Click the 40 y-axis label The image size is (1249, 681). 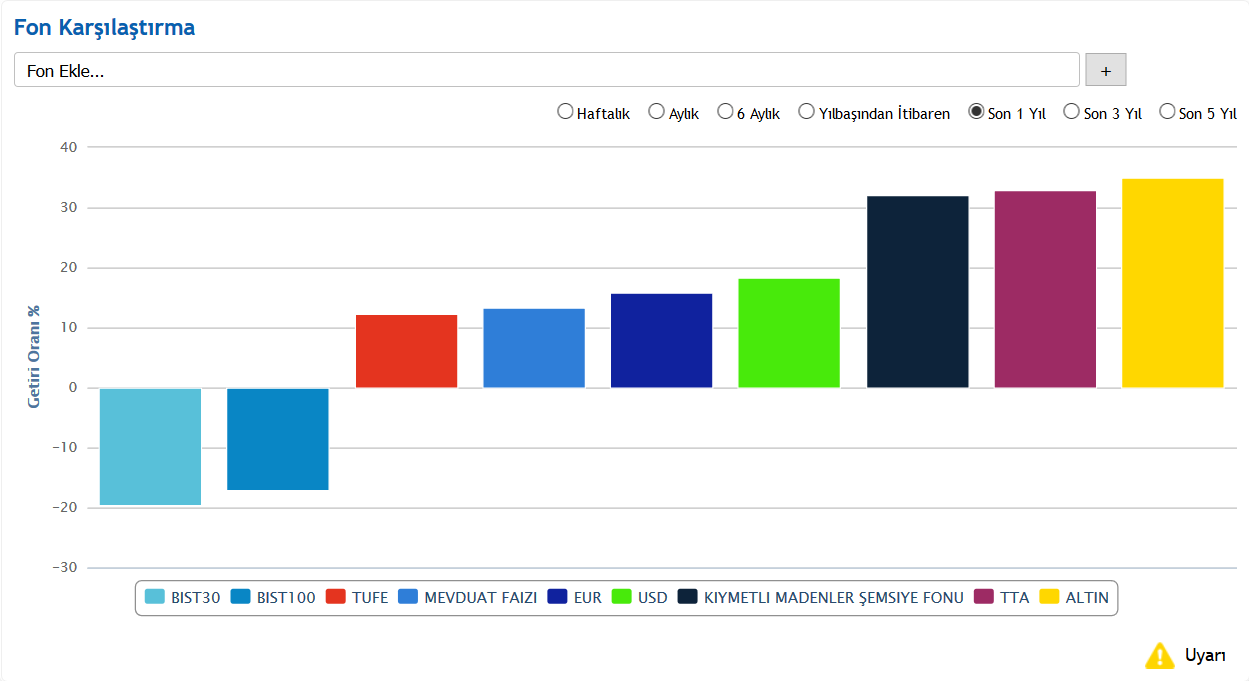pyautogui.click(x=68, y=147)
